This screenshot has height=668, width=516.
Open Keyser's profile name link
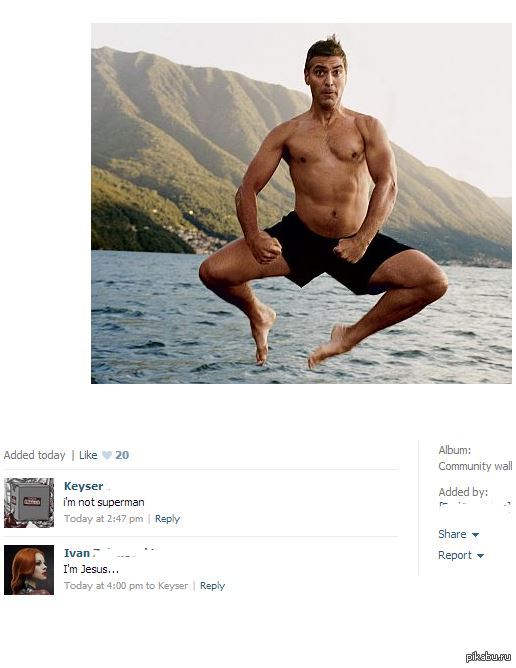click(84, 486)
